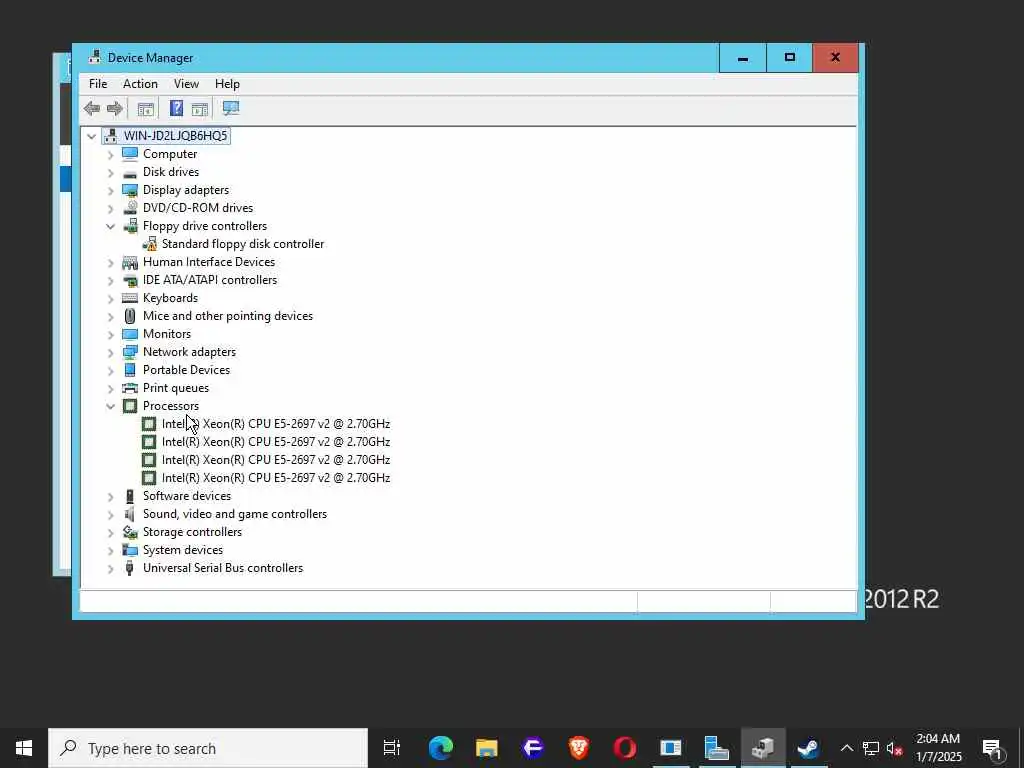Image resolution: width=1024 pixels, height=768 pixels.
Task: Click the Computer category icon
Action: tap(130, 153)
